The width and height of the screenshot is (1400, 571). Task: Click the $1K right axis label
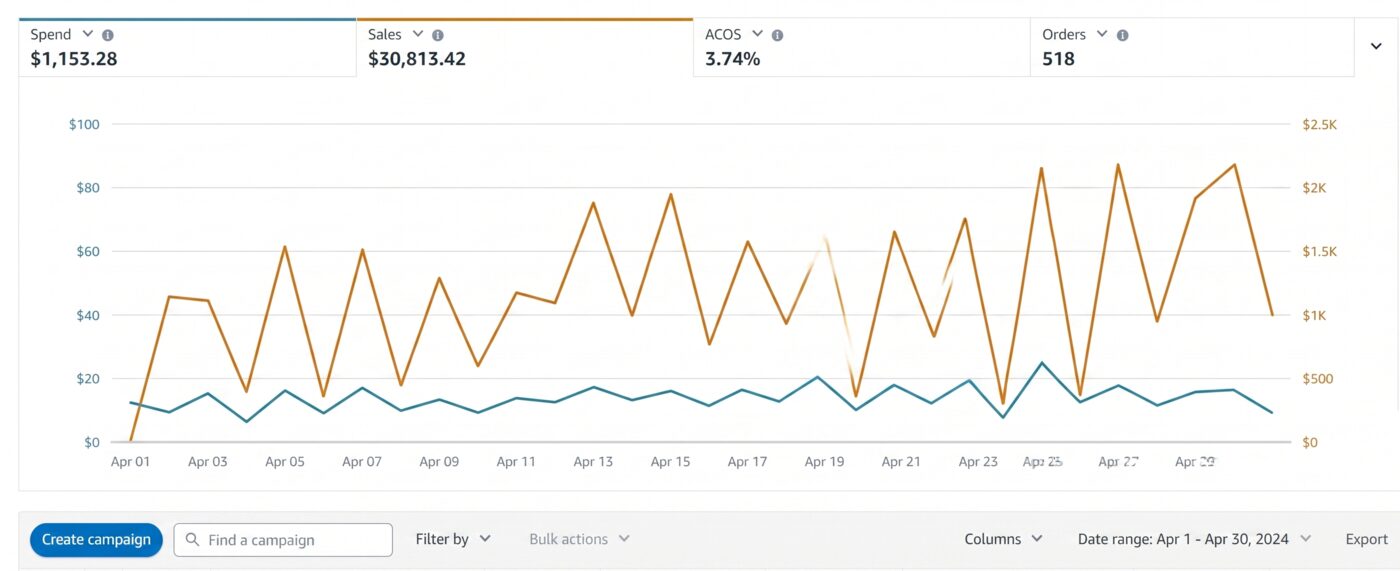(1314, 315)
